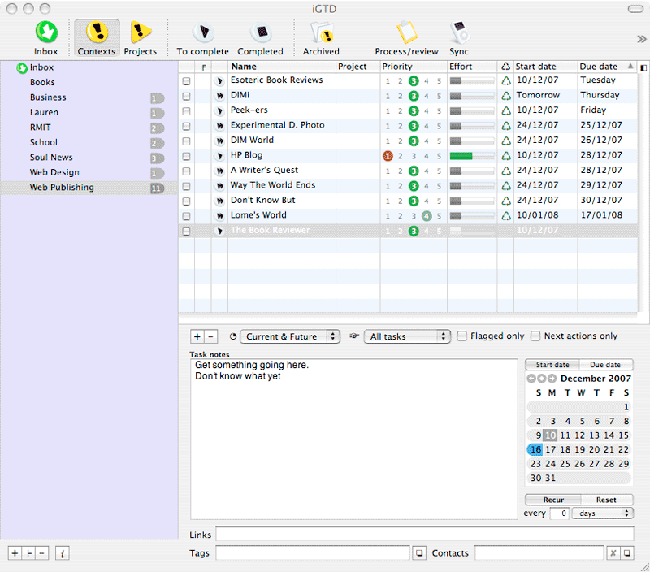This screenshot has height=572, width=650.
Task: Switch to Contexts view in toolbar
Action: (x=97, y=35)
